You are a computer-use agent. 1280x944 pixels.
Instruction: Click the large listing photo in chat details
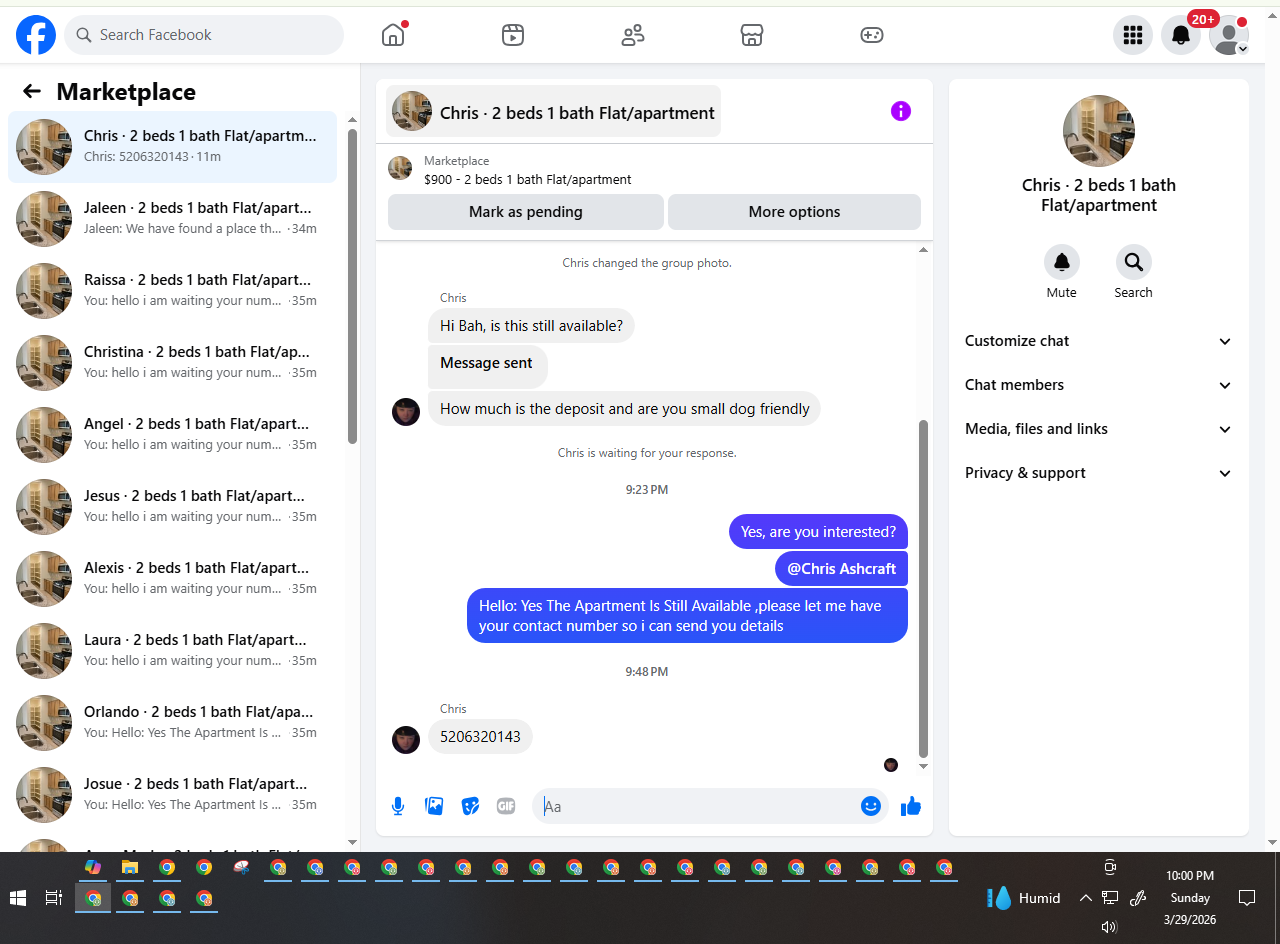1099,131
